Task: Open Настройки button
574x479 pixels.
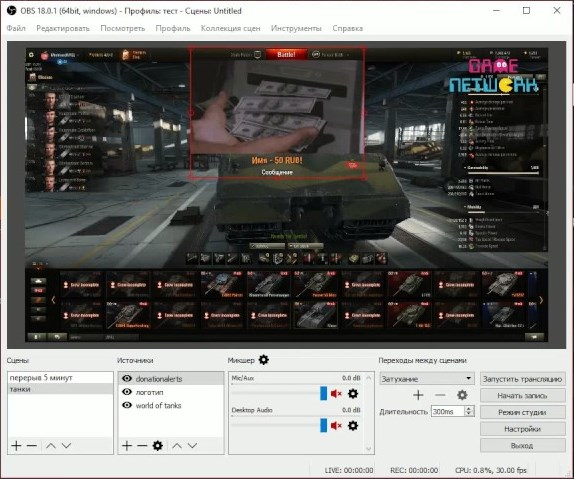Action: [522, 429]
